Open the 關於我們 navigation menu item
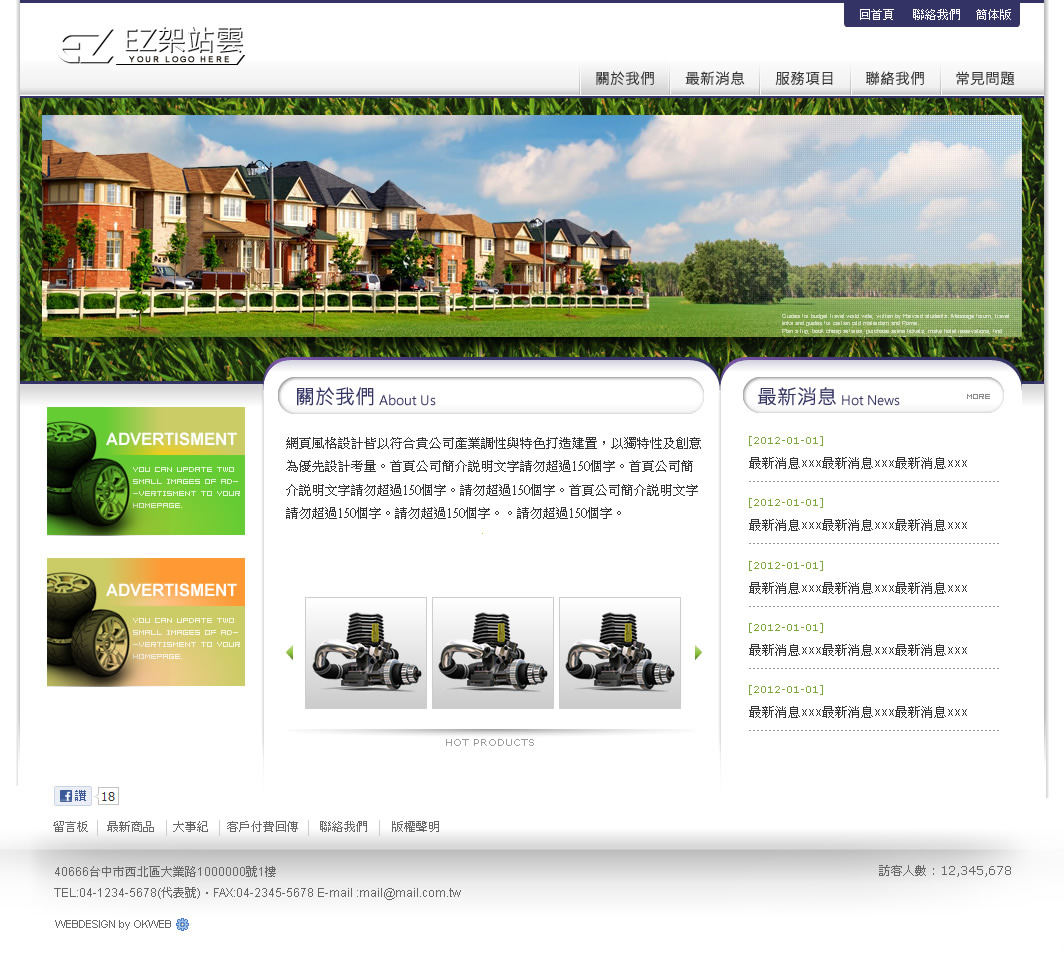 point(625,79)
